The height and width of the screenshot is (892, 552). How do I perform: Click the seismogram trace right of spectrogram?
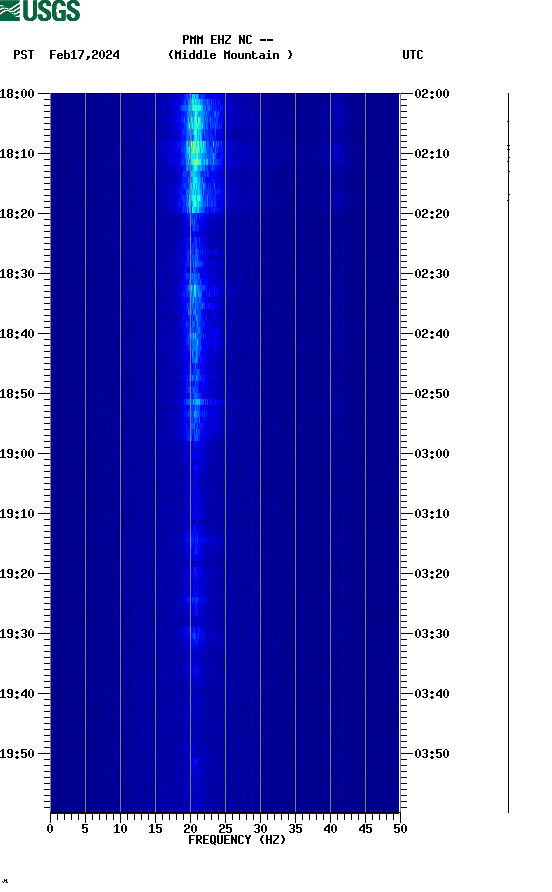point(508,452)
